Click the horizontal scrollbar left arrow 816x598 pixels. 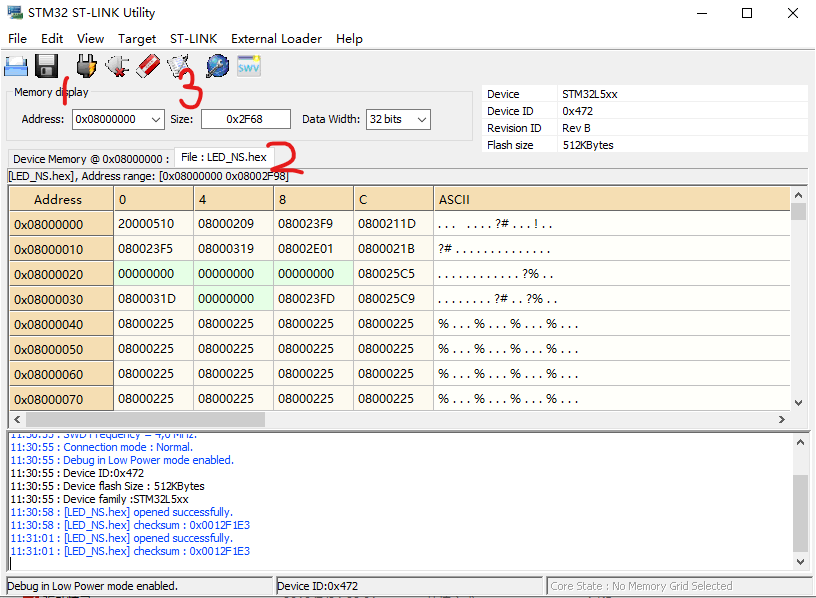click(x=17, y=419)
